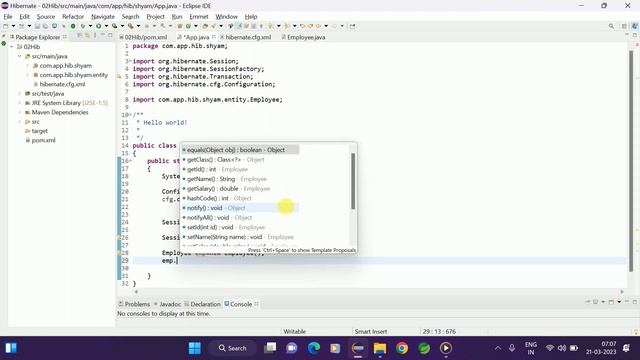The height and width of the screenshot is (360, 640).
Task: Open Microsoft Edge from taskbar
Action: [313, 348]
